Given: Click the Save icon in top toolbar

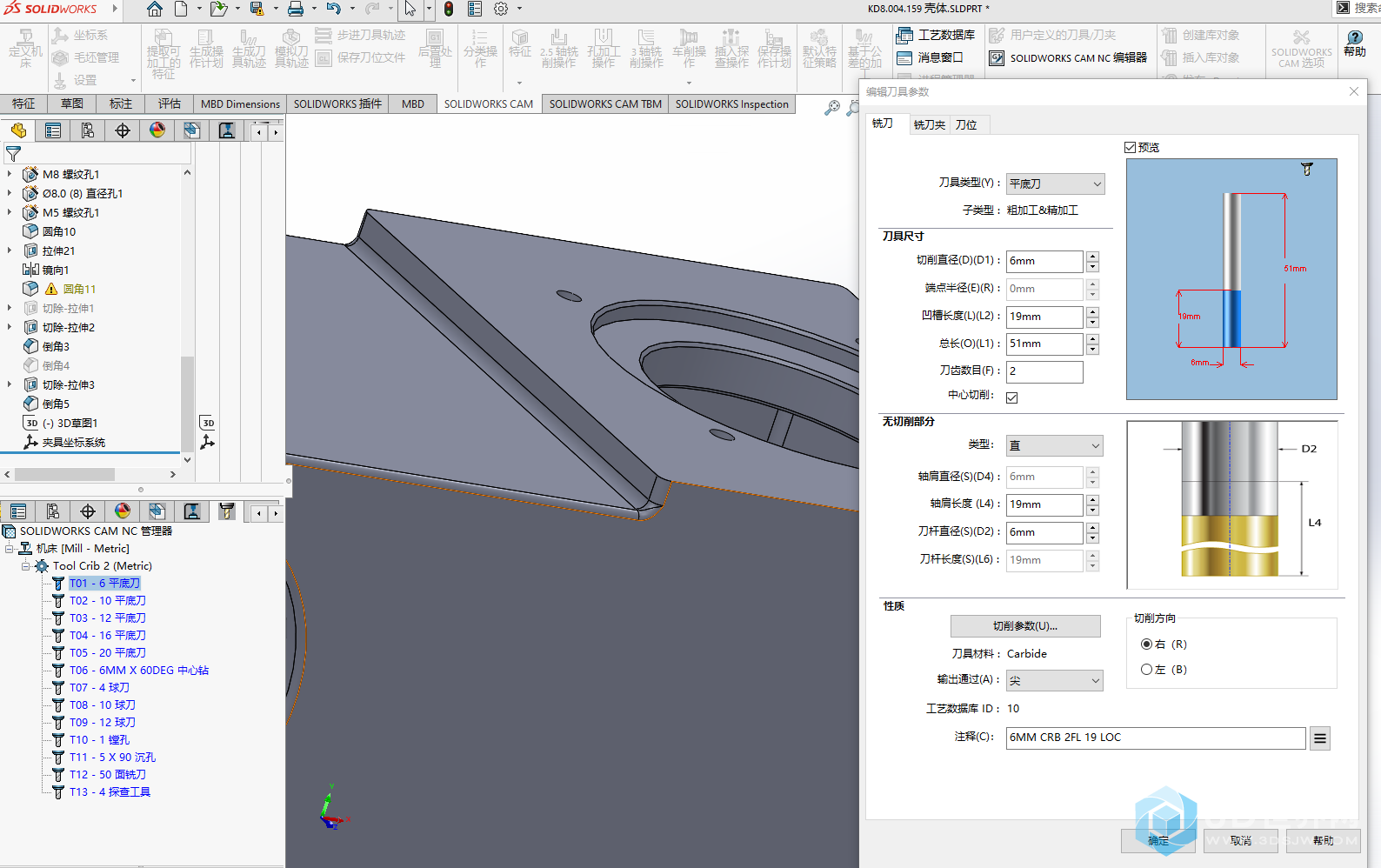Looking at the screenshot, I should 257,10.
